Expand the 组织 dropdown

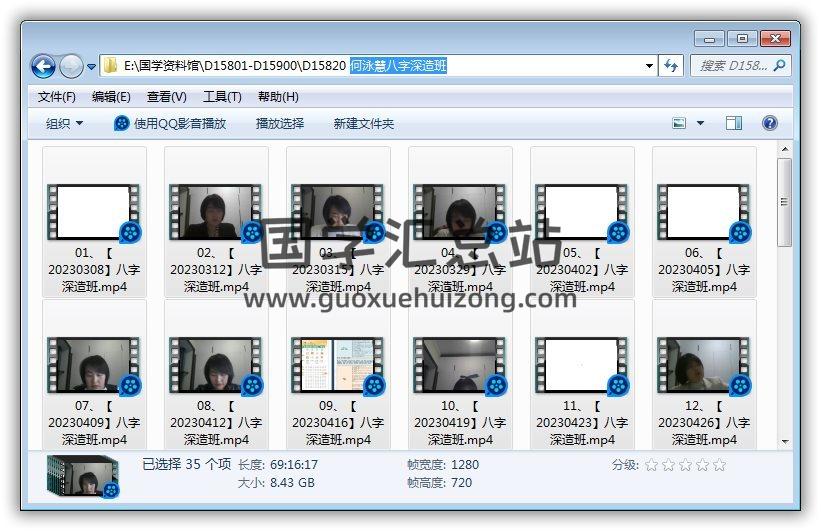point(64,124)
